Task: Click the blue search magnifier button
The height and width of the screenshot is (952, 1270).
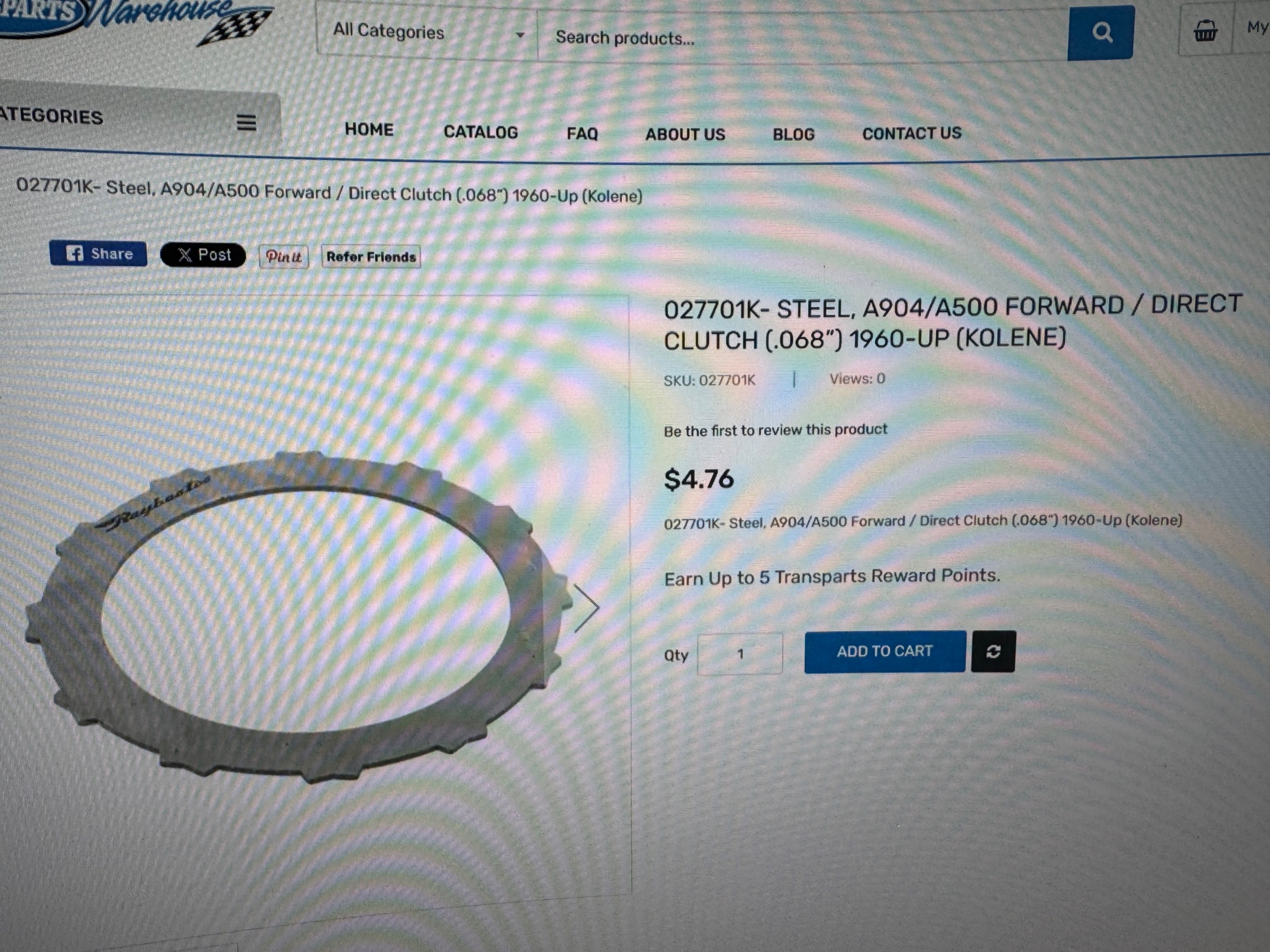Action: pos(1101,32)
